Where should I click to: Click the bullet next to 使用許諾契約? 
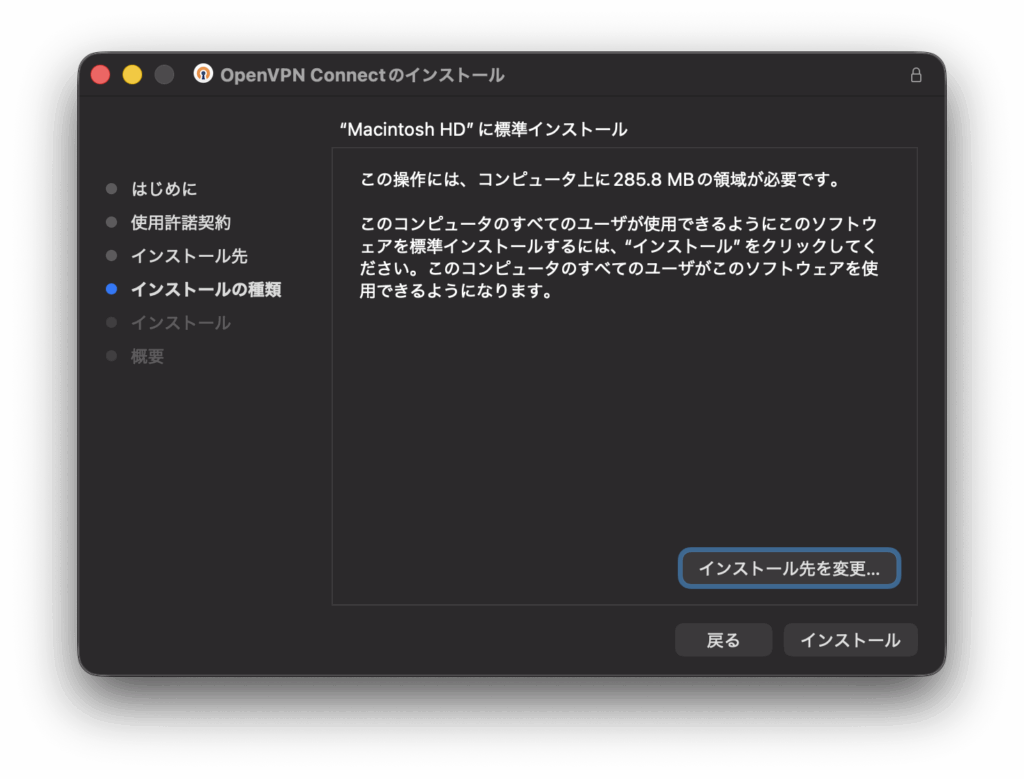(x=111, y=222)
